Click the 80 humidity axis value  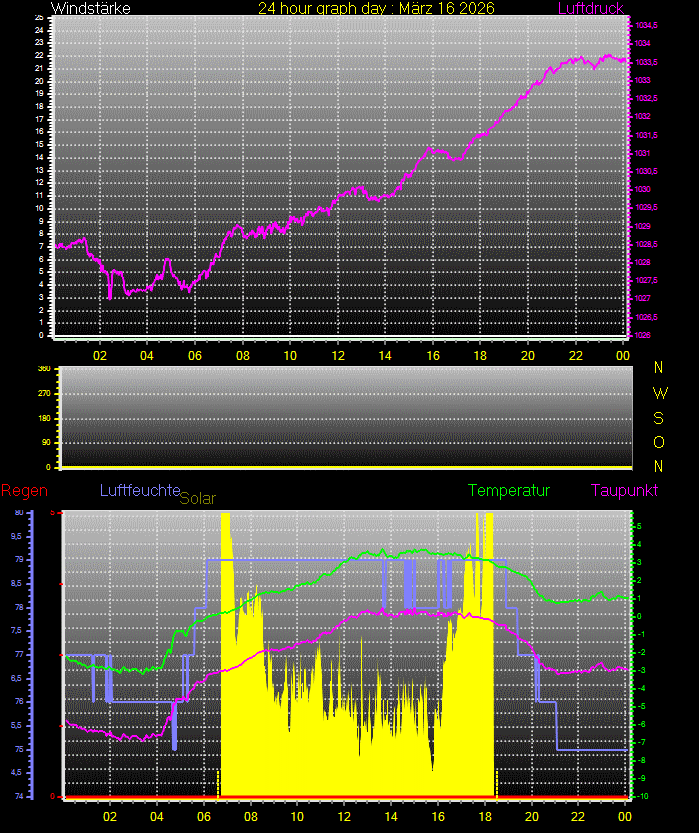pos(18,513)
